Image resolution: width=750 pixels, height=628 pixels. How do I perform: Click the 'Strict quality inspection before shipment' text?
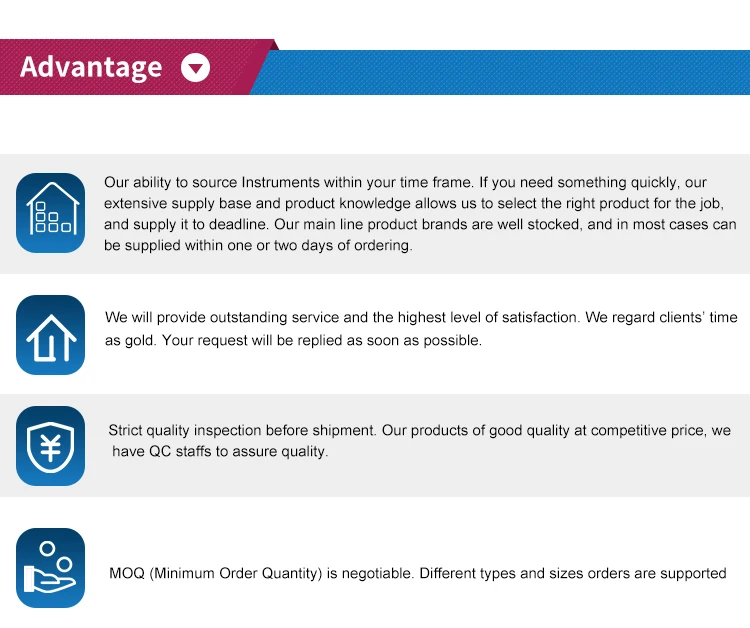(x=241, y=430)
